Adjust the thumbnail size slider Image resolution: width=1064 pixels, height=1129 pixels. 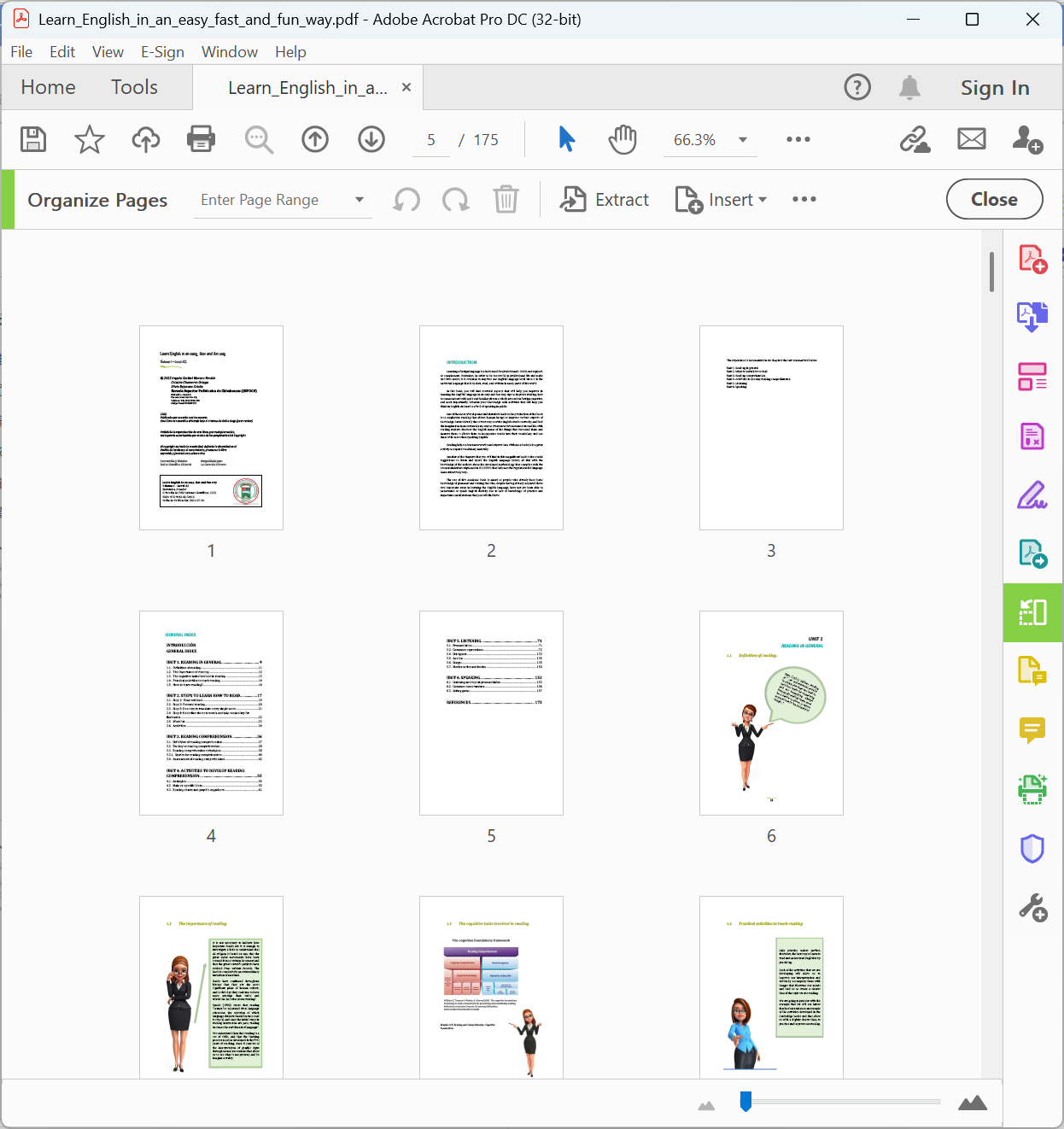pos(745,1102)
